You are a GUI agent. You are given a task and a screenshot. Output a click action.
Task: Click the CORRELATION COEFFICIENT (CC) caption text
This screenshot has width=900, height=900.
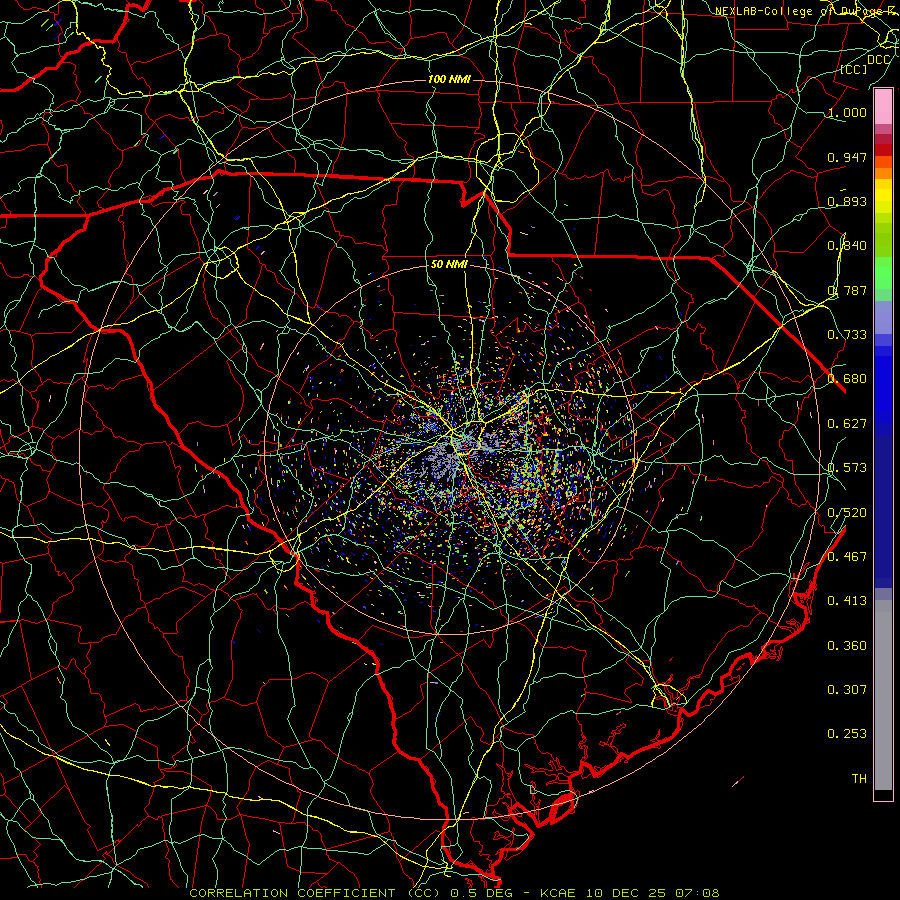coord(315,893)
